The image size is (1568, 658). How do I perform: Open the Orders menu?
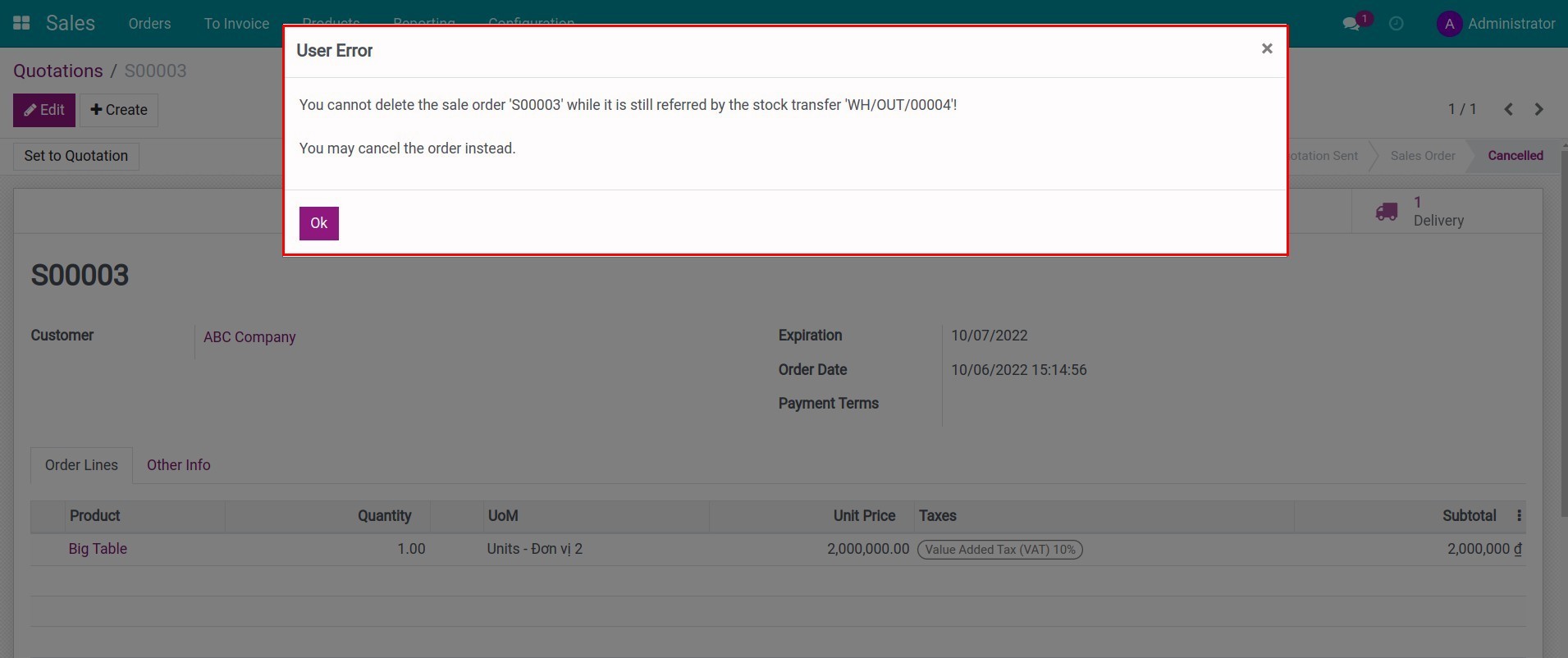pyautogui.click(x=149, y=24)
